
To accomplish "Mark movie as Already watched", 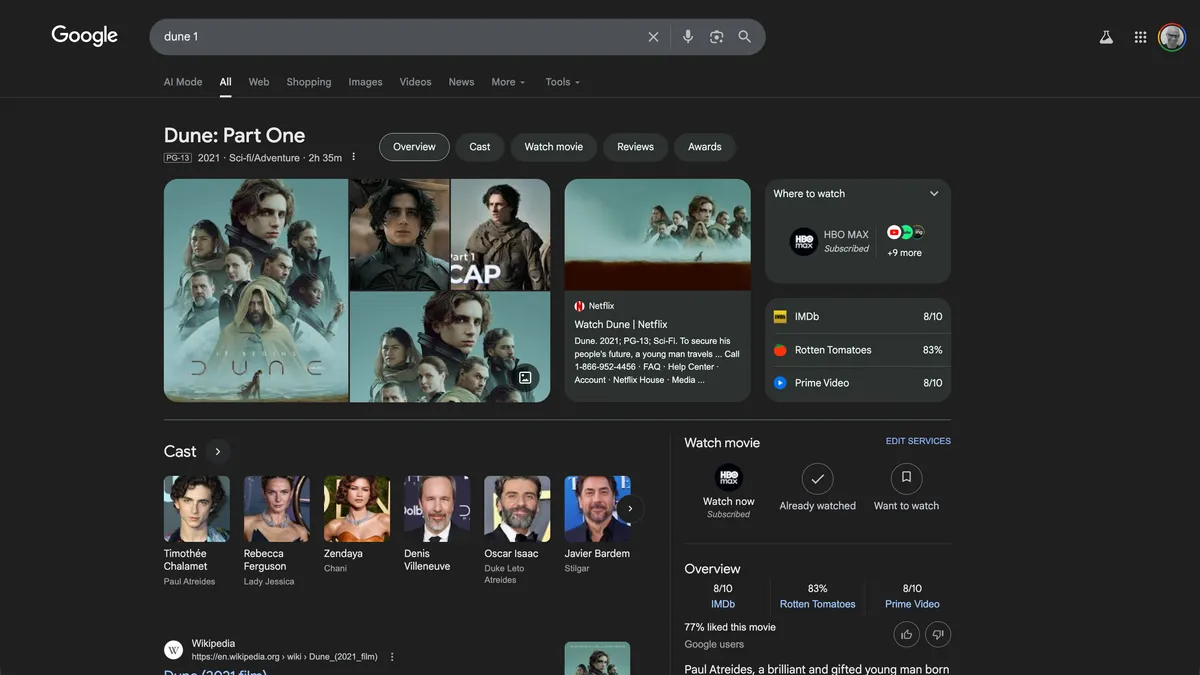I will (x=817, y=479).
